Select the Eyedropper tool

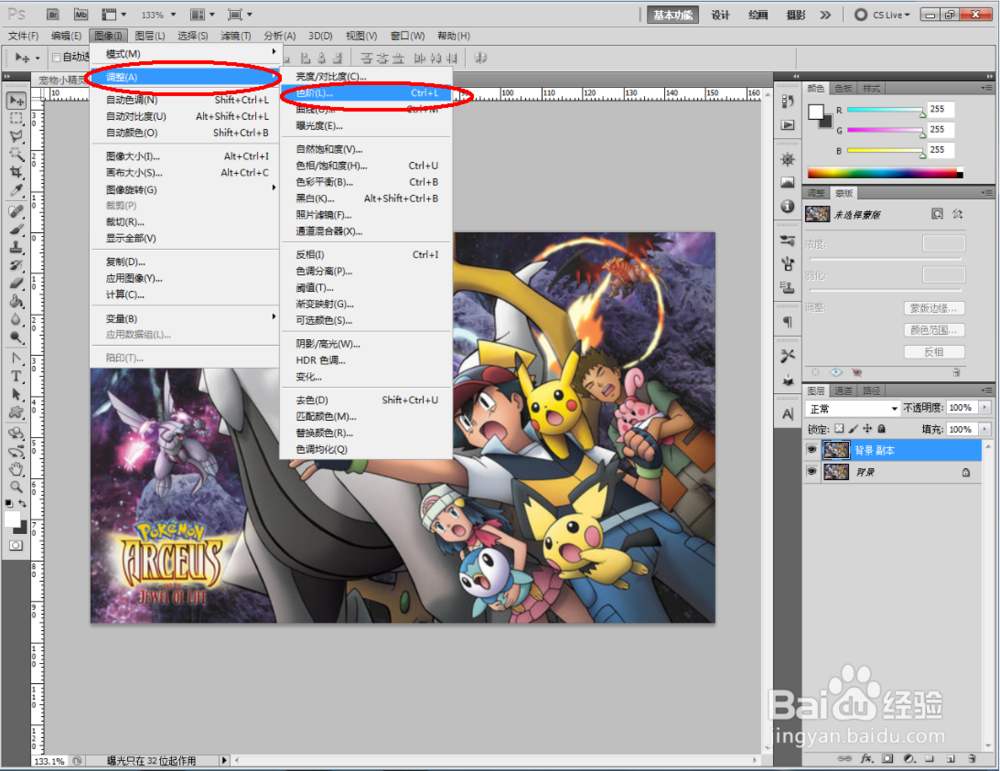pos(16,190)
